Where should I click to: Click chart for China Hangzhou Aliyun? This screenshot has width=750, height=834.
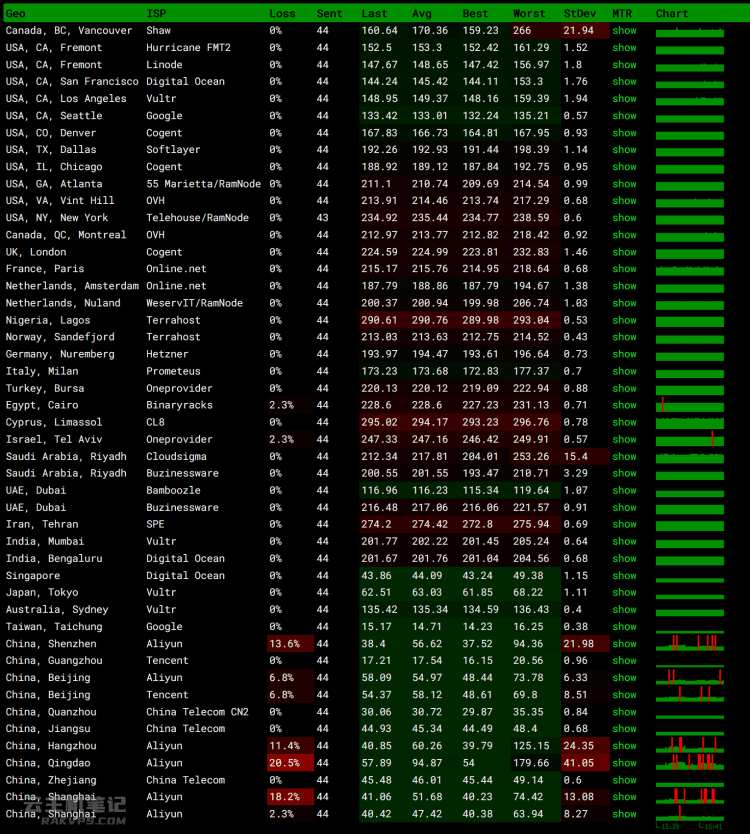point(690,745)
